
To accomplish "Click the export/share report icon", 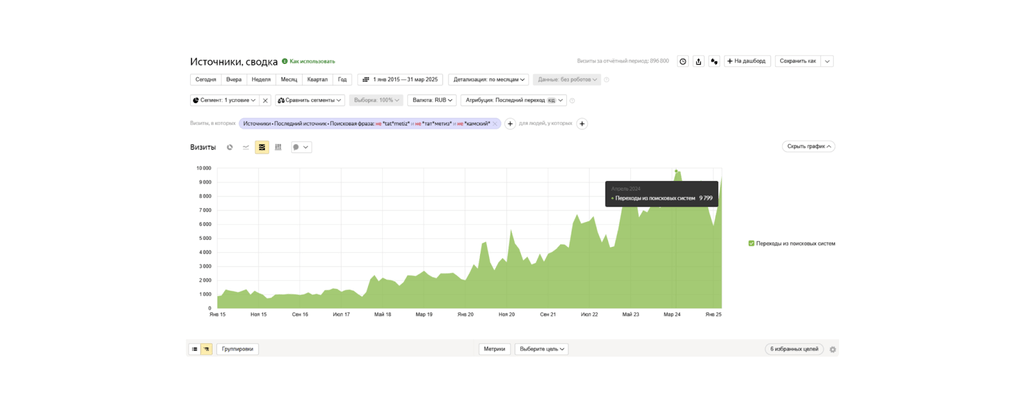I will tap(699, 62).
